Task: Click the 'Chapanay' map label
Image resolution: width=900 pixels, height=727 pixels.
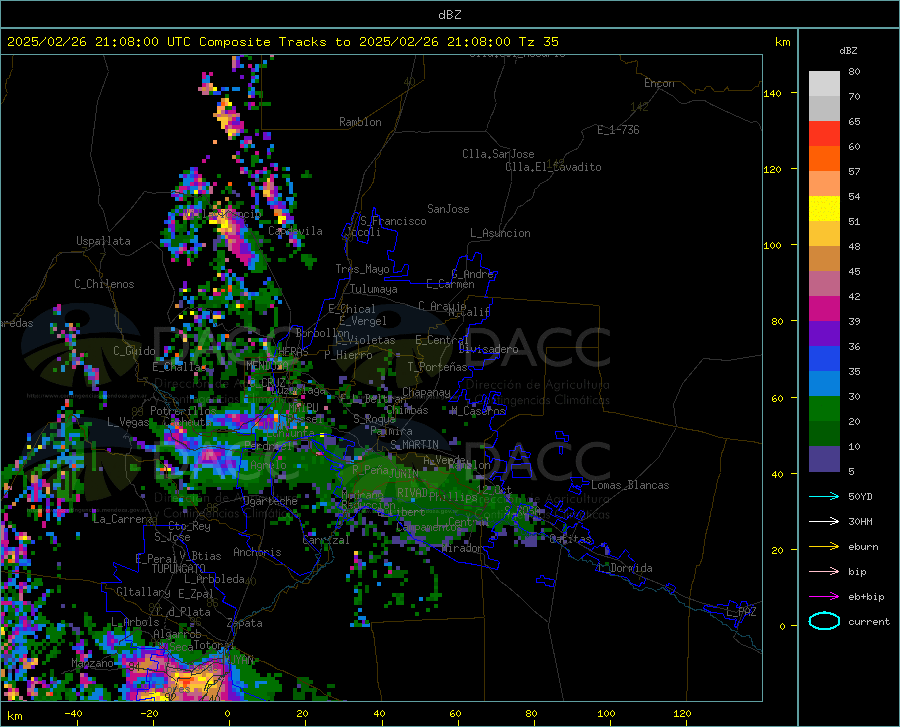Action: point(426,392)
